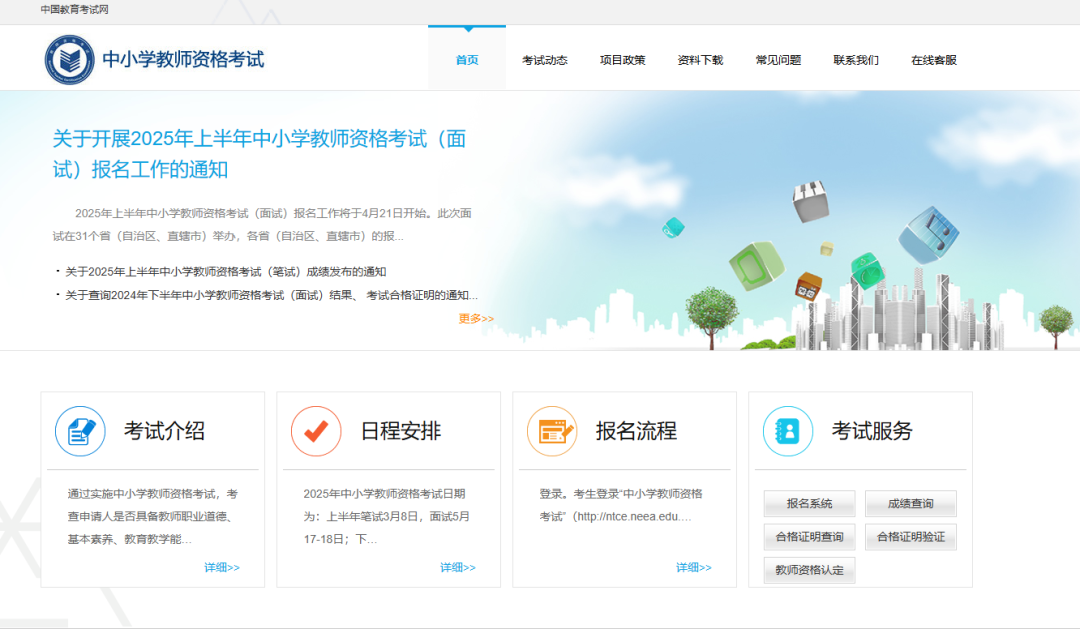
Task: Click the 报名系统 button
Action: 809,503
